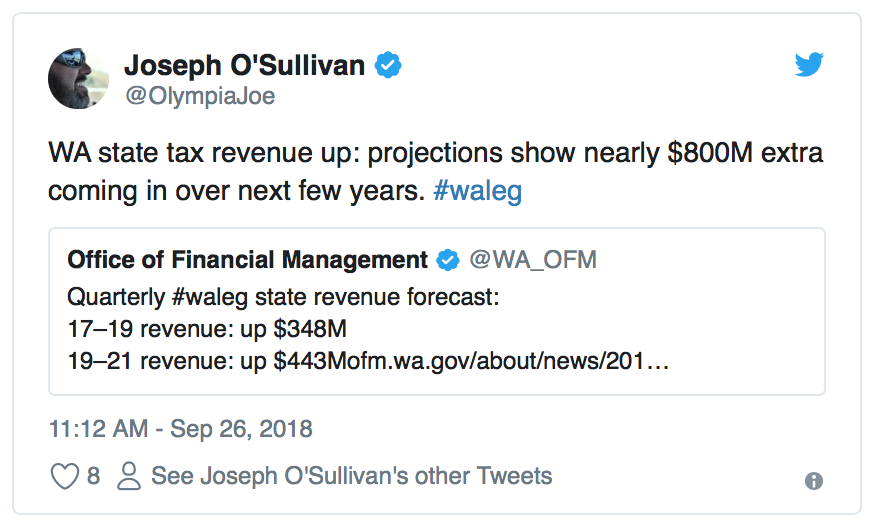Visit the @OlympiaJoe handle

pos(200,96)
